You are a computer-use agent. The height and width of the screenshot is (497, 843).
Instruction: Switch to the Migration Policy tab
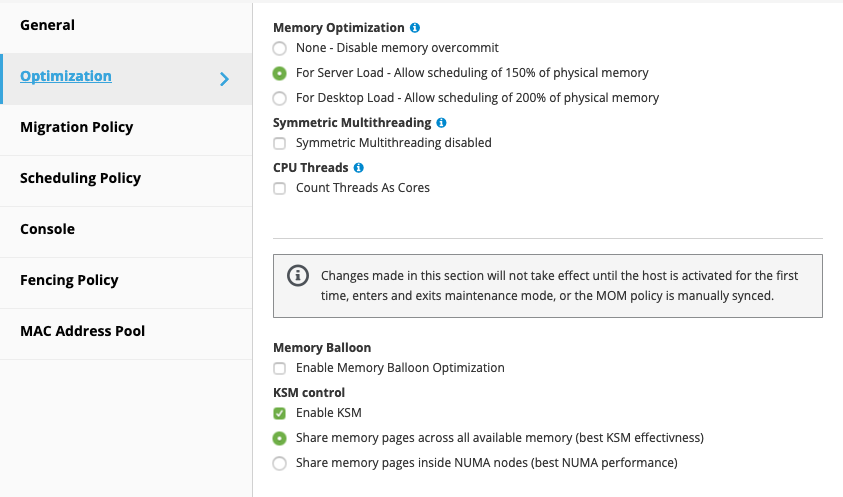[x=76, y=127]
